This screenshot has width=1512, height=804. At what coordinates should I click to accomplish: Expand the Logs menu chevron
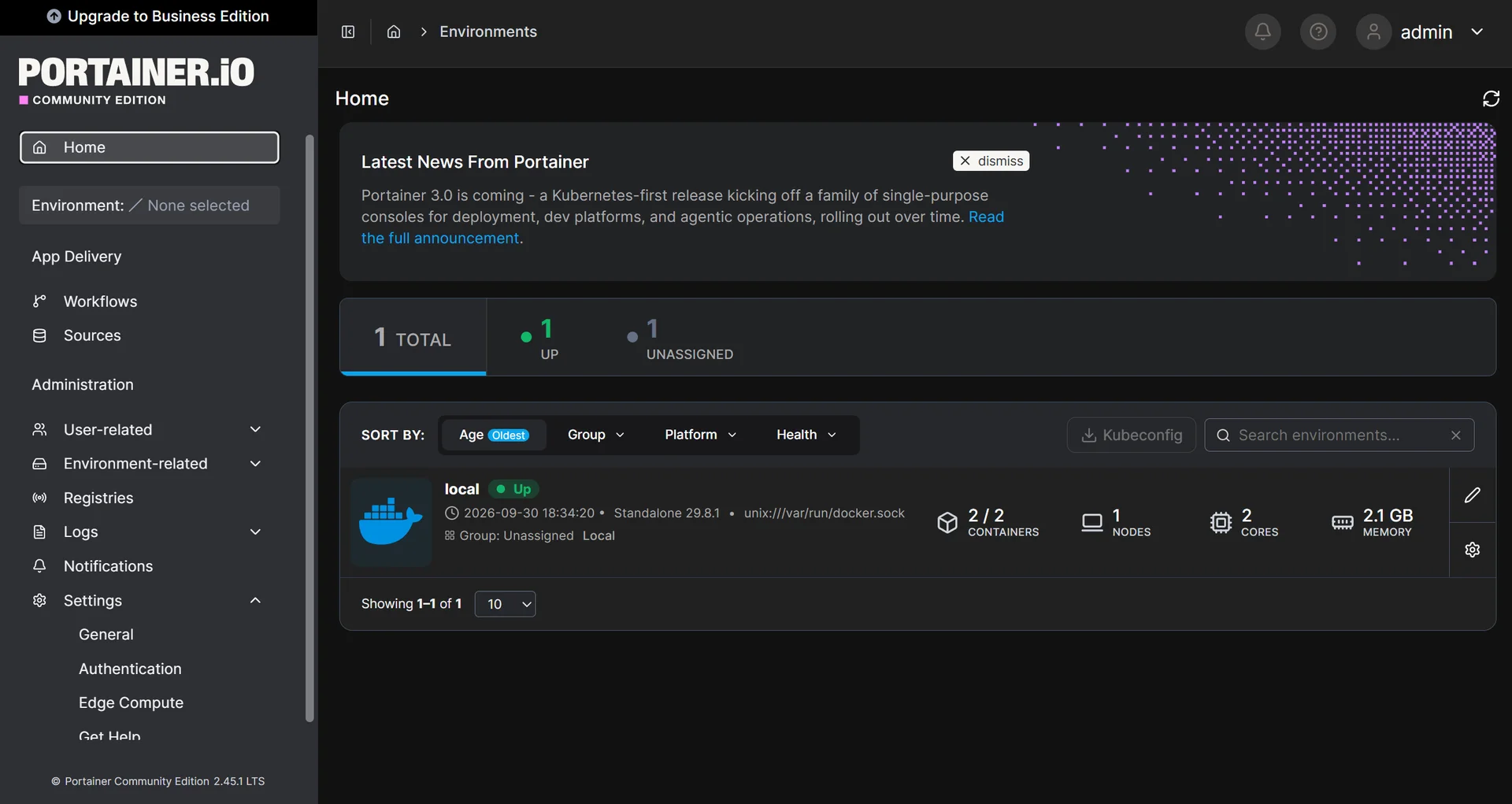click(x=255, y=532)
